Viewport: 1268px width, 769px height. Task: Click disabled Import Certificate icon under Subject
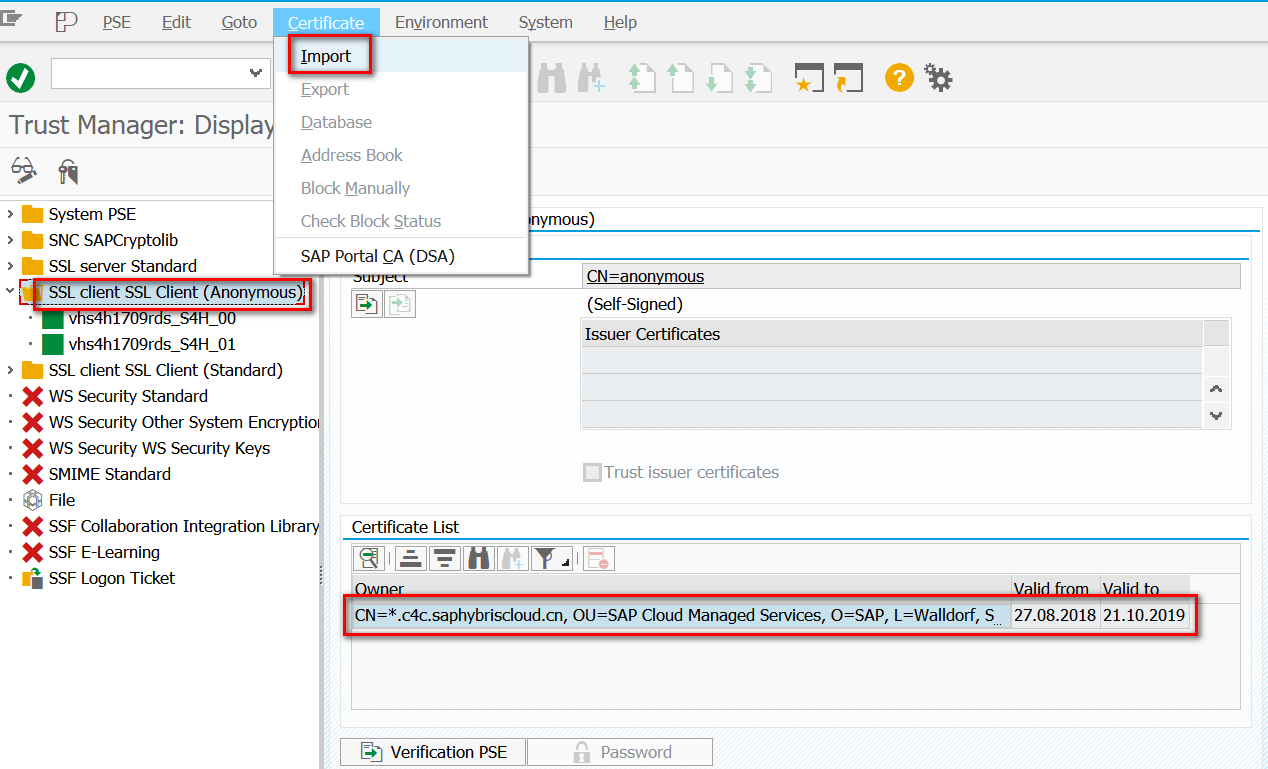click(401, 304)
